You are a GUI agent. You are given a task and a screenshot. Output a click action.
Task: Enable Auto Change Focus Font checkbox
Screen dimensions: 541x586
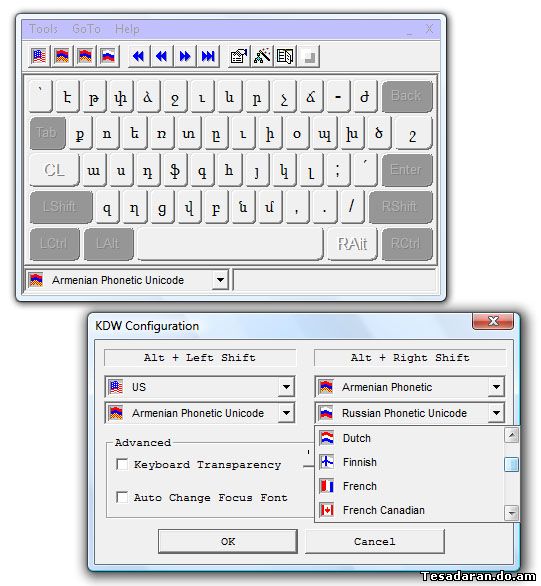122,497
